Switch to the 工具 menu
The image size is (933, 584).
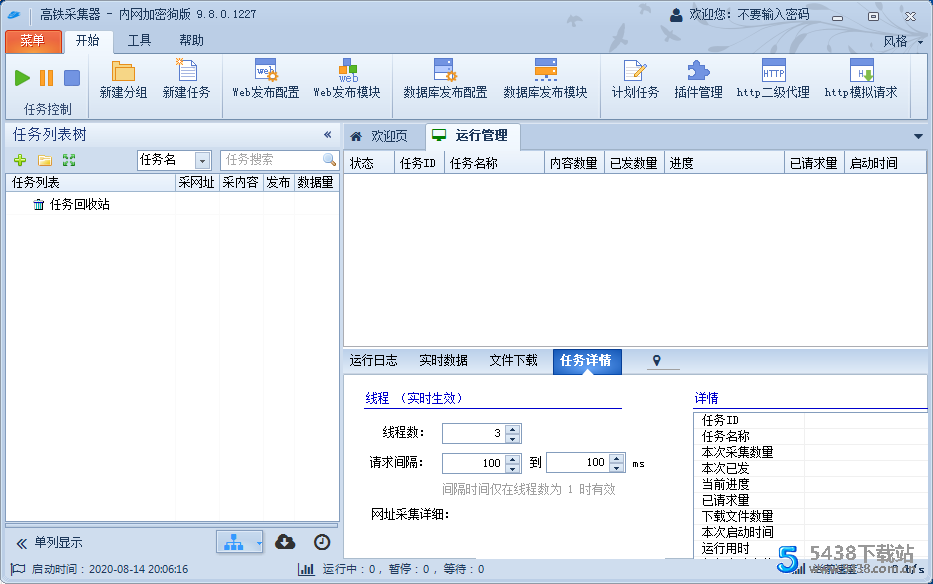[138, 41]
